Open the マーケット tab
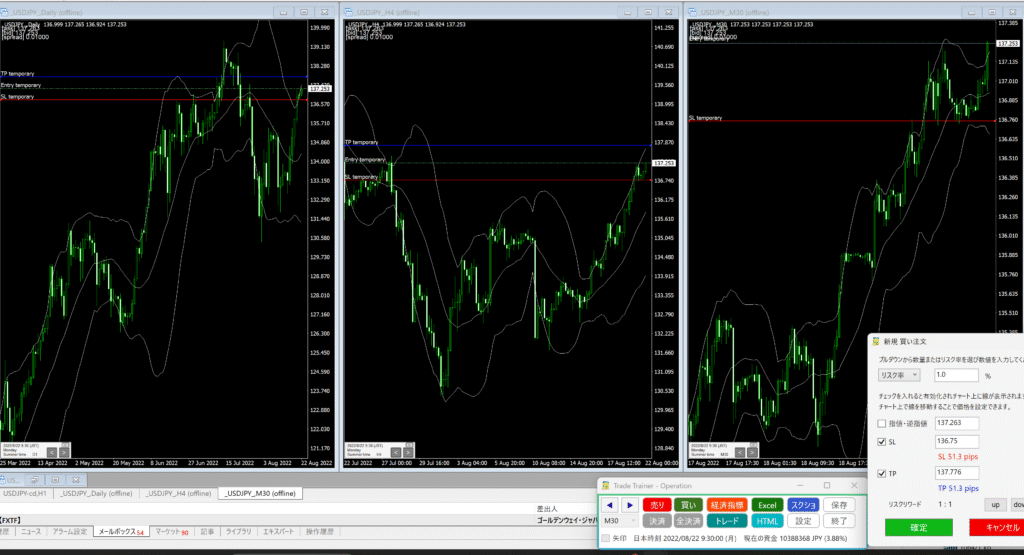 tap(172, 532)
